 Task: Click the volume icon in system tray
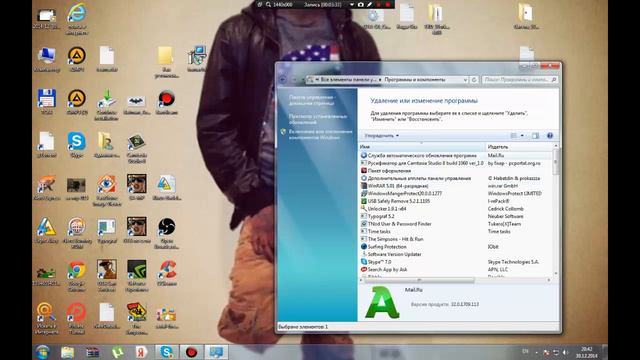(565, 352)
